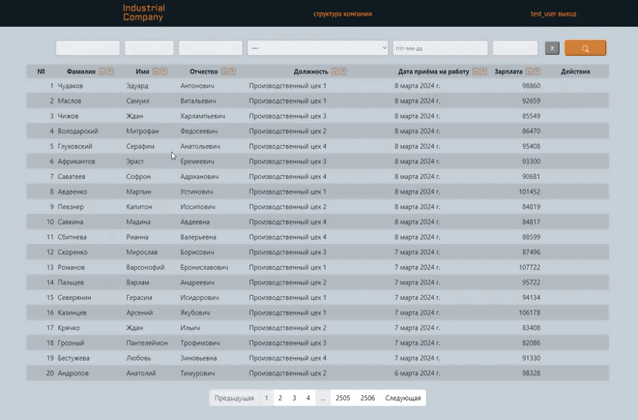
Task: Click surname Чижов in row 3
Action: pyautogui.click(x=68, y=116)
